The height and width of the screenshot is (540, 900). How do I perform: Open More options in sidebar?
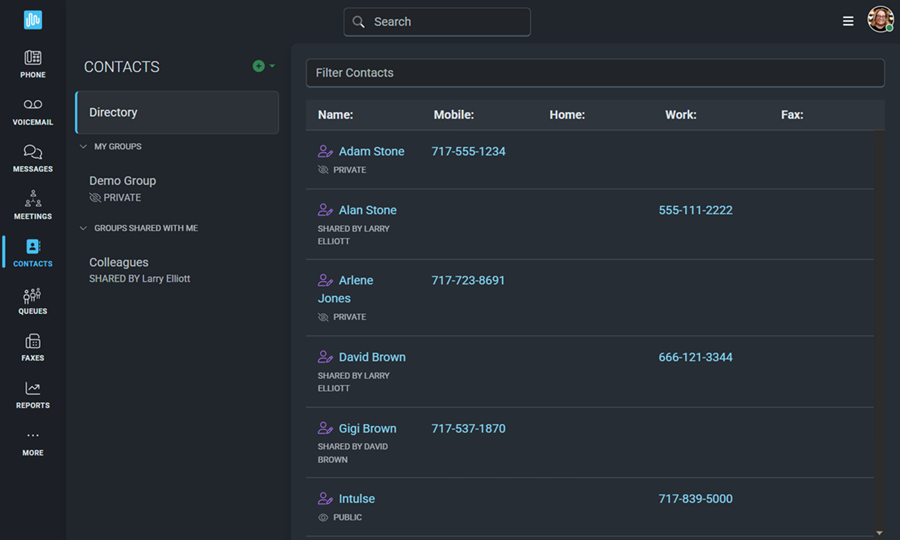click(33, 441)
